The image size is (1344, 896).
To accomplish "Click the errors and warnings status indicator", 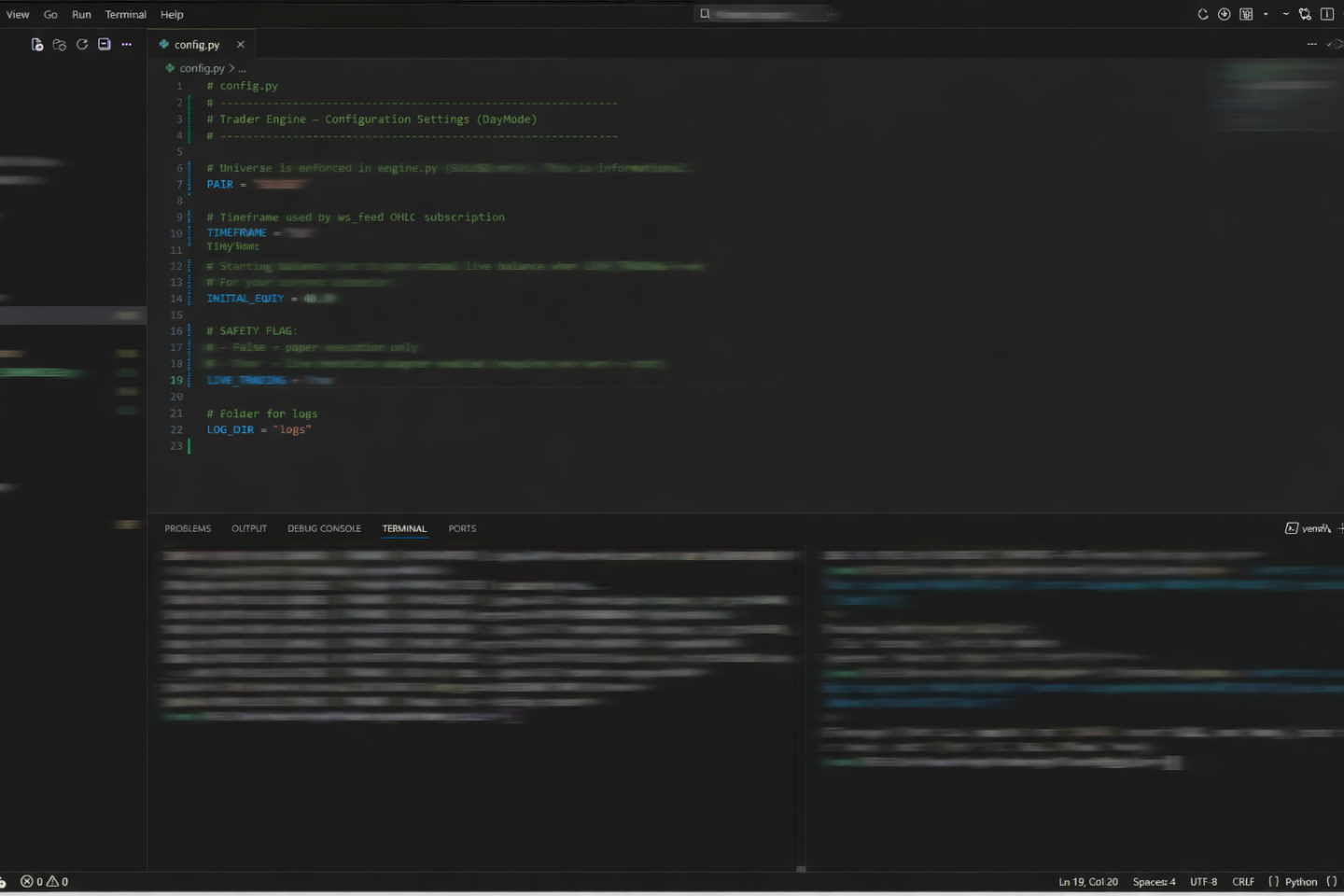I will [x=45, y=882].
